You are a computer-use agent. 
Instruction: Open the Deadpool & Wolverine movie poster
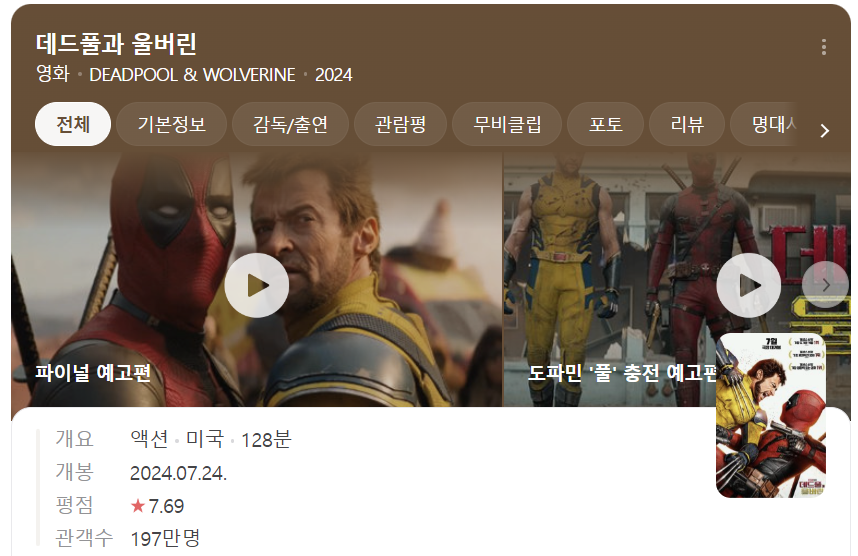click(770, 415)
